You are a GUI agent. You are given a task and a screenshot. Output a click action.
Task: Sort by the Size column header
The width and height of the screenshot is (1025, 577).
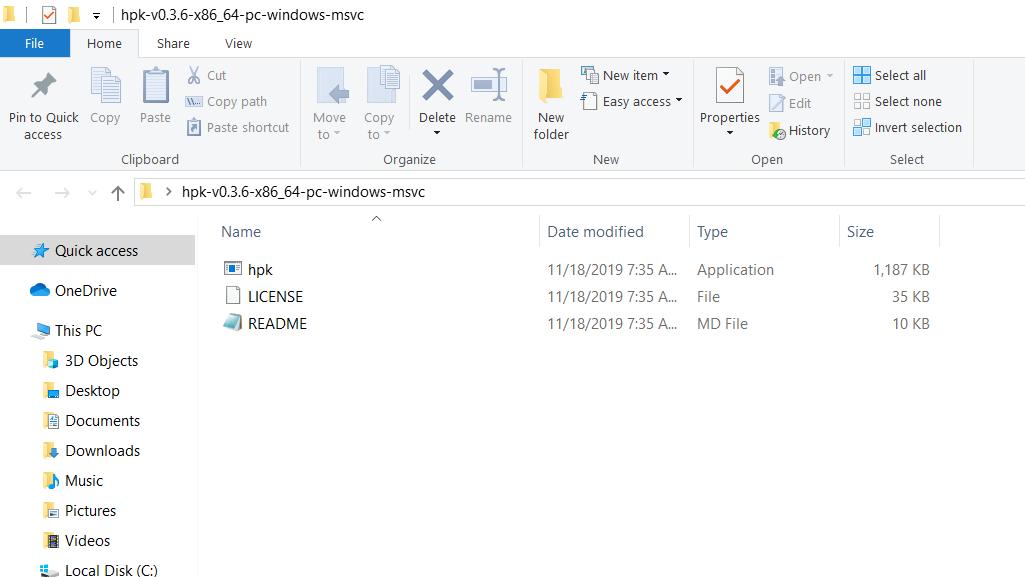(x=860, y=232)
